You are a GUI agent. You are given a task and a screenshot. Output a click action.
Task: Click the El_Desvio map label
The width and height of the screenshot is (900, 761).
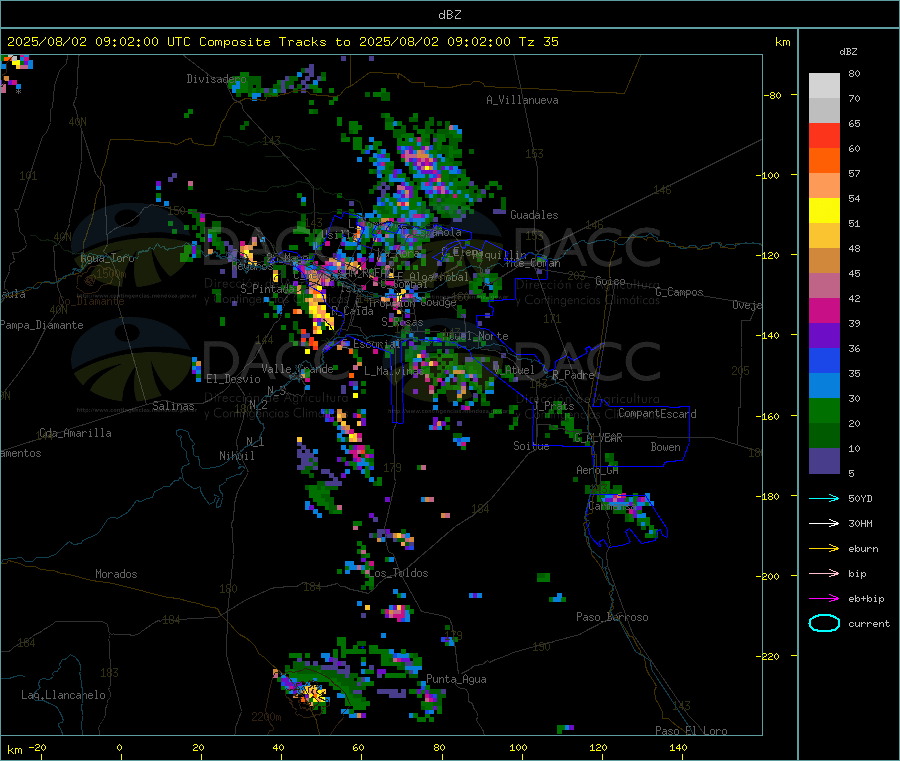coord(233,379)
